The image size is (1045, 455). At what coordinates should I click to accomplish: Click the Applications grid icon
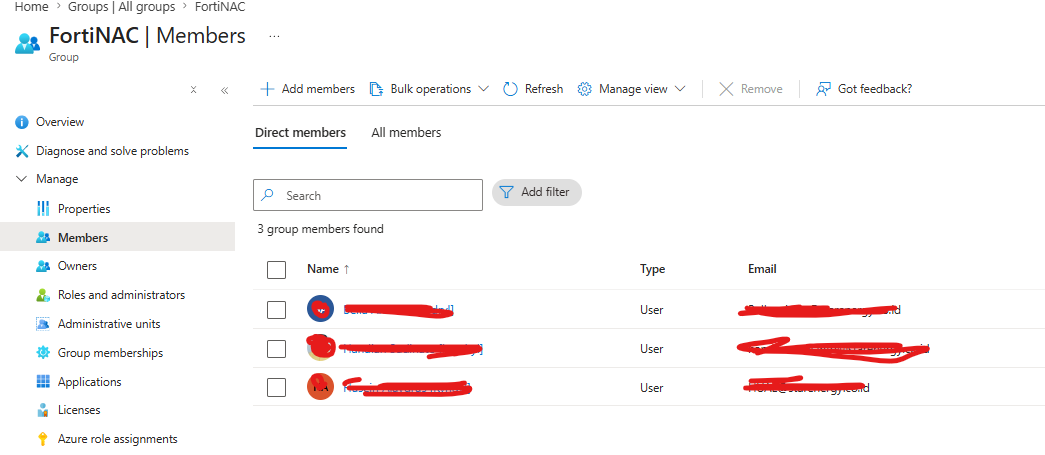coord(43,382)
